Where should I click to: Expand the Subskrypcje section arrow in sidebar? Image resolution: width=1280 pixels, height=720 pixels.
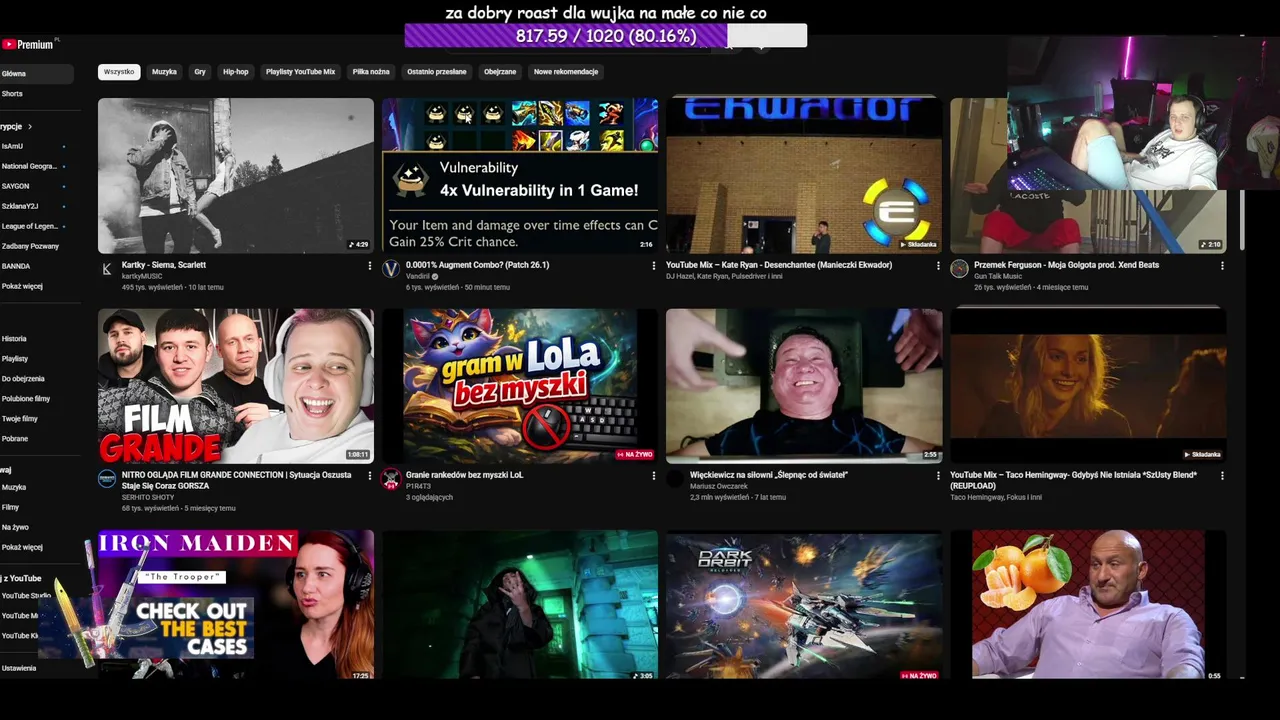[30, 127]
